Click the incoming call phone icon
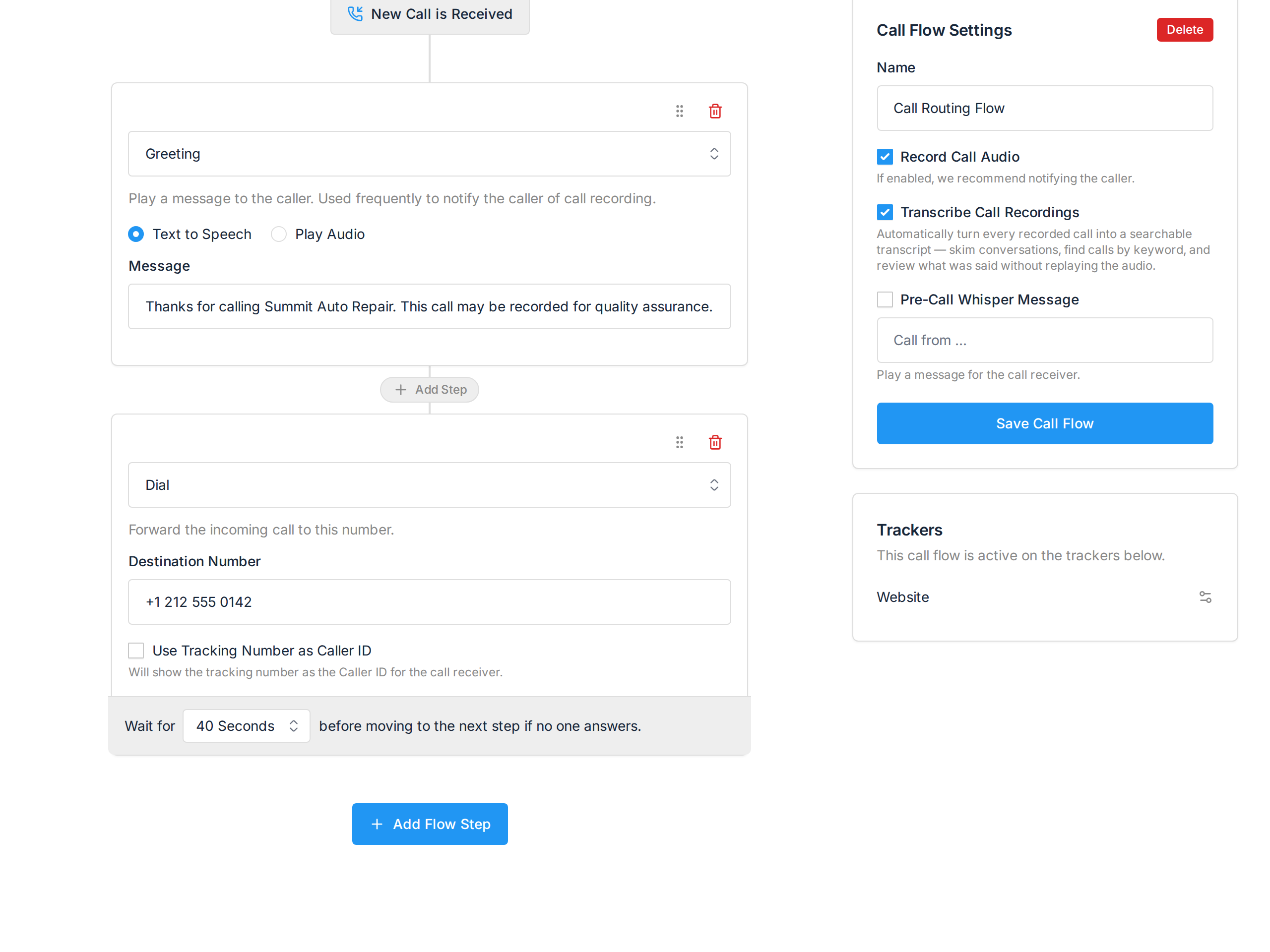The image size is (1270, 952). 355,14
